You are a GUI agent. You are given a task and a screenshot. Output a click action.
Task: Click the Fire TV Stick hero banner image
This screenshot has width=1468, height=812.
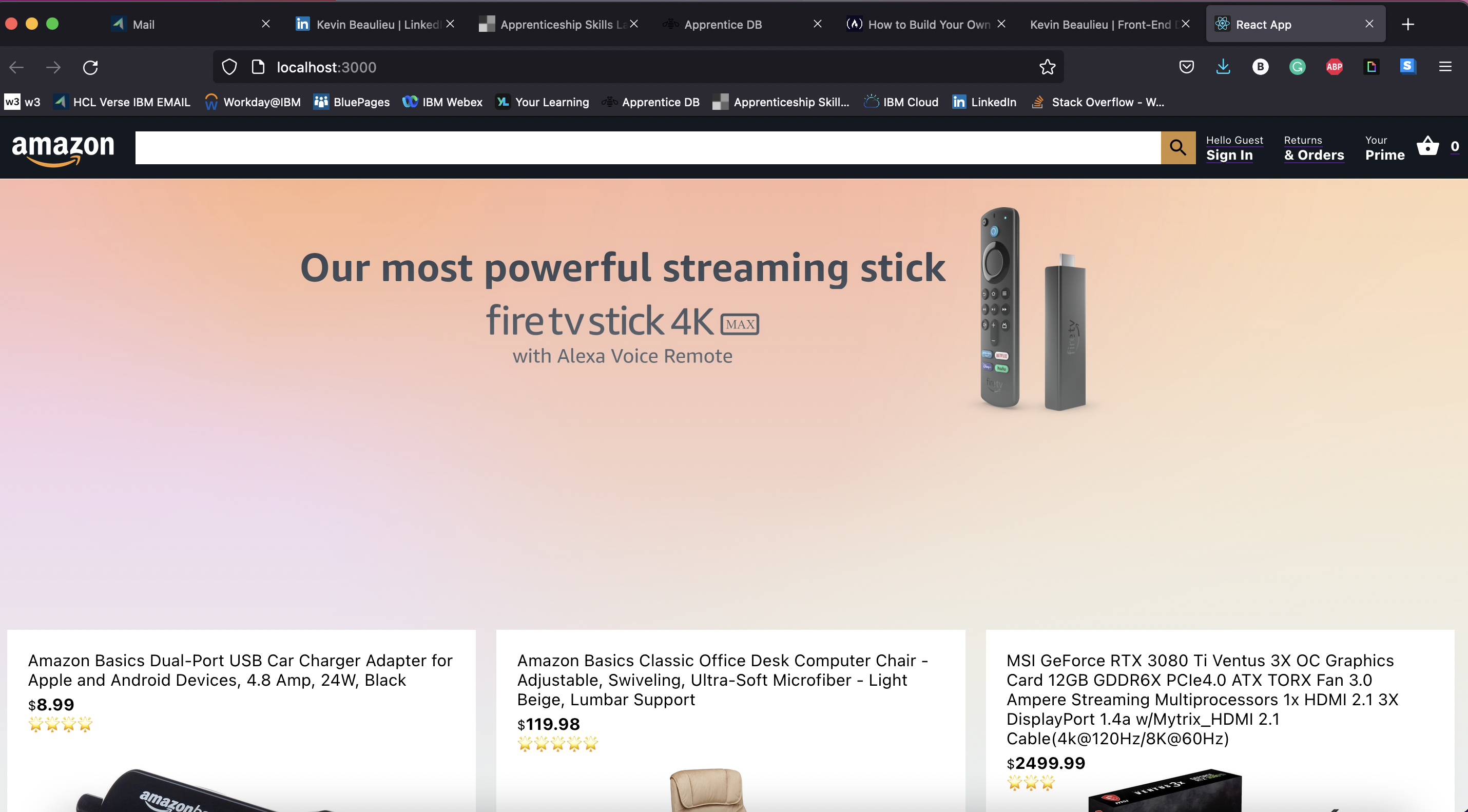734,399
